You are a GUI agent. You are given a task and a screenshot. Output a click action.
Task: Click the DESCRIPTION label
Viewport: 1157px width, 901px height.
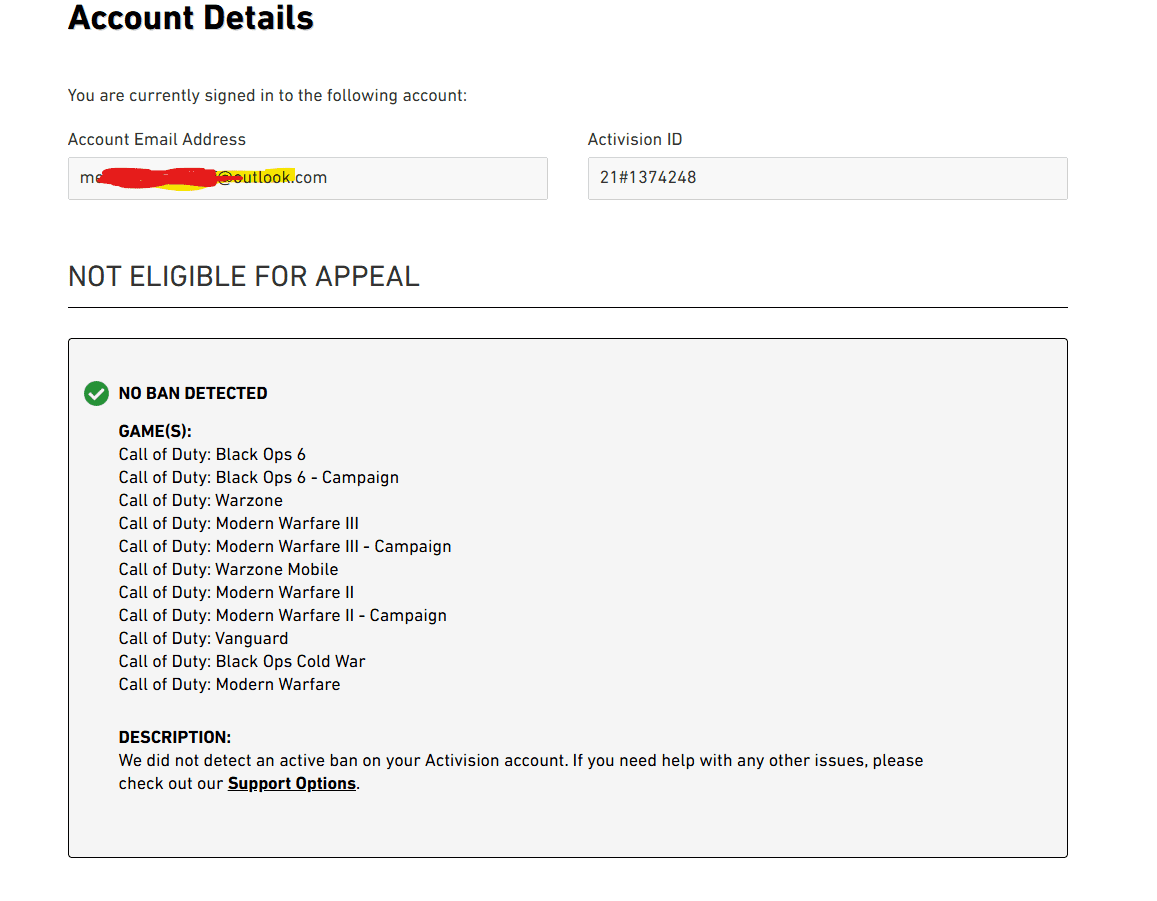(175, 737)
